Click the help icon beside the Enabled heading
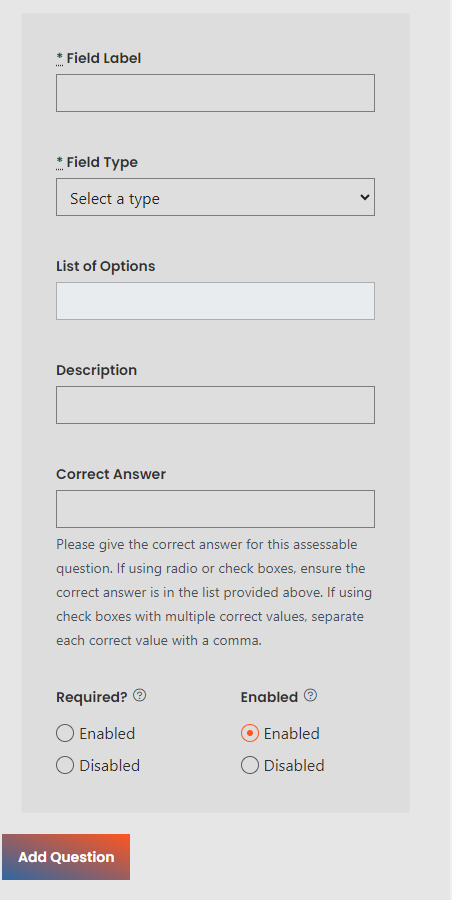 tap(310, 696)
